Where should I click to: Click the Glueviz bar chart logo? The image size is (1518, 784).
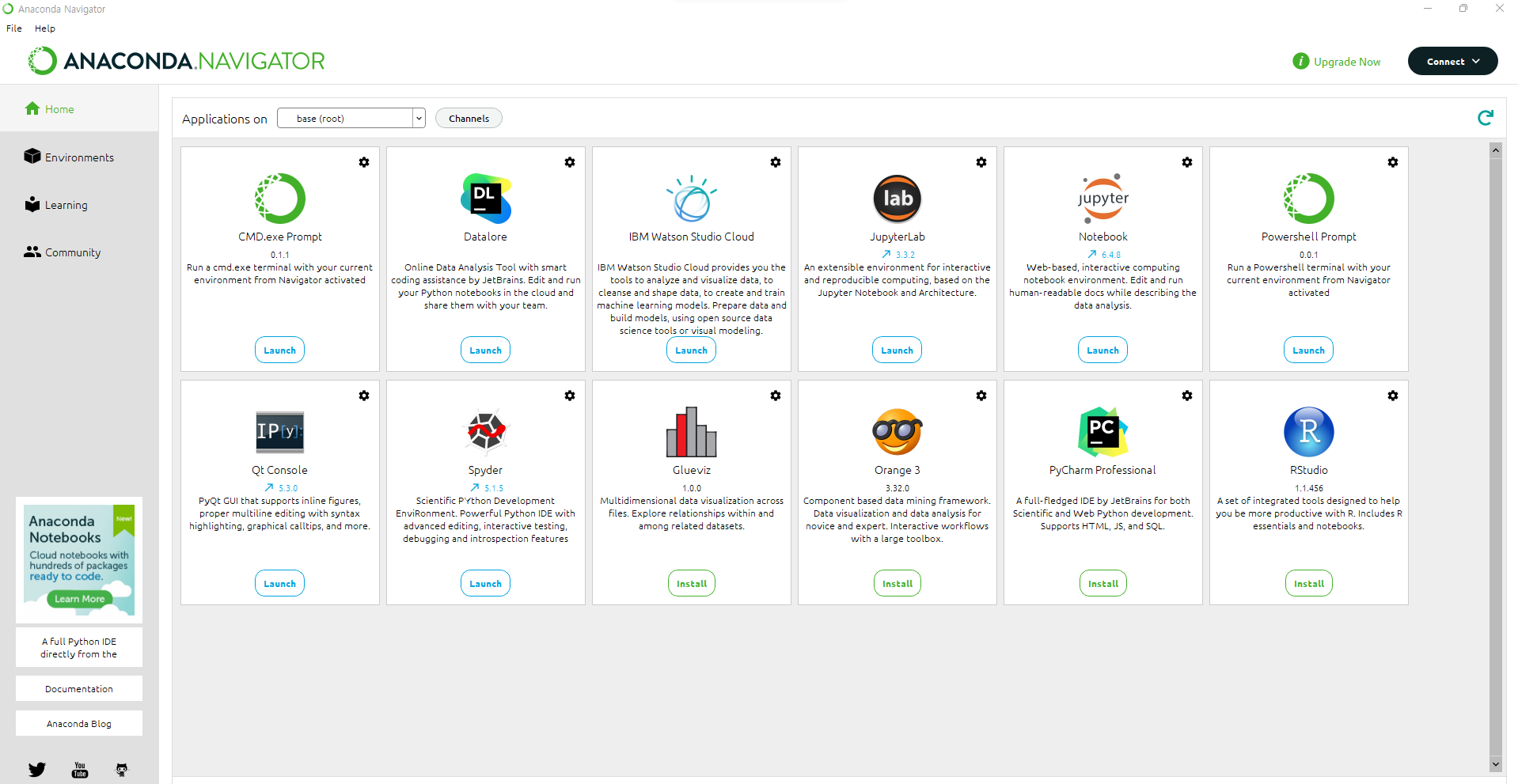coord(692,432)
